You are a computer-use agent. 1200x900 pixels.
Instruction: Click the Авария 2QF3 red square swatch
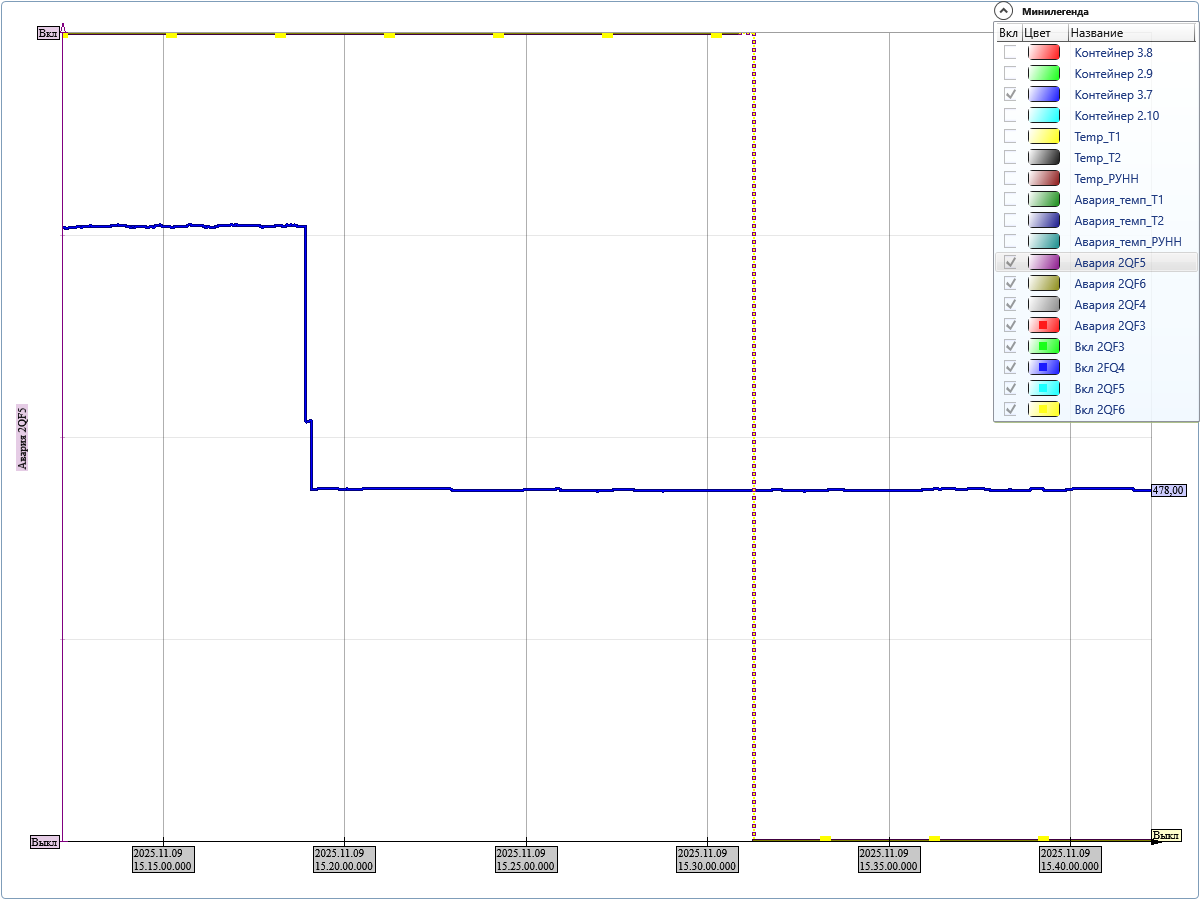1044,325
